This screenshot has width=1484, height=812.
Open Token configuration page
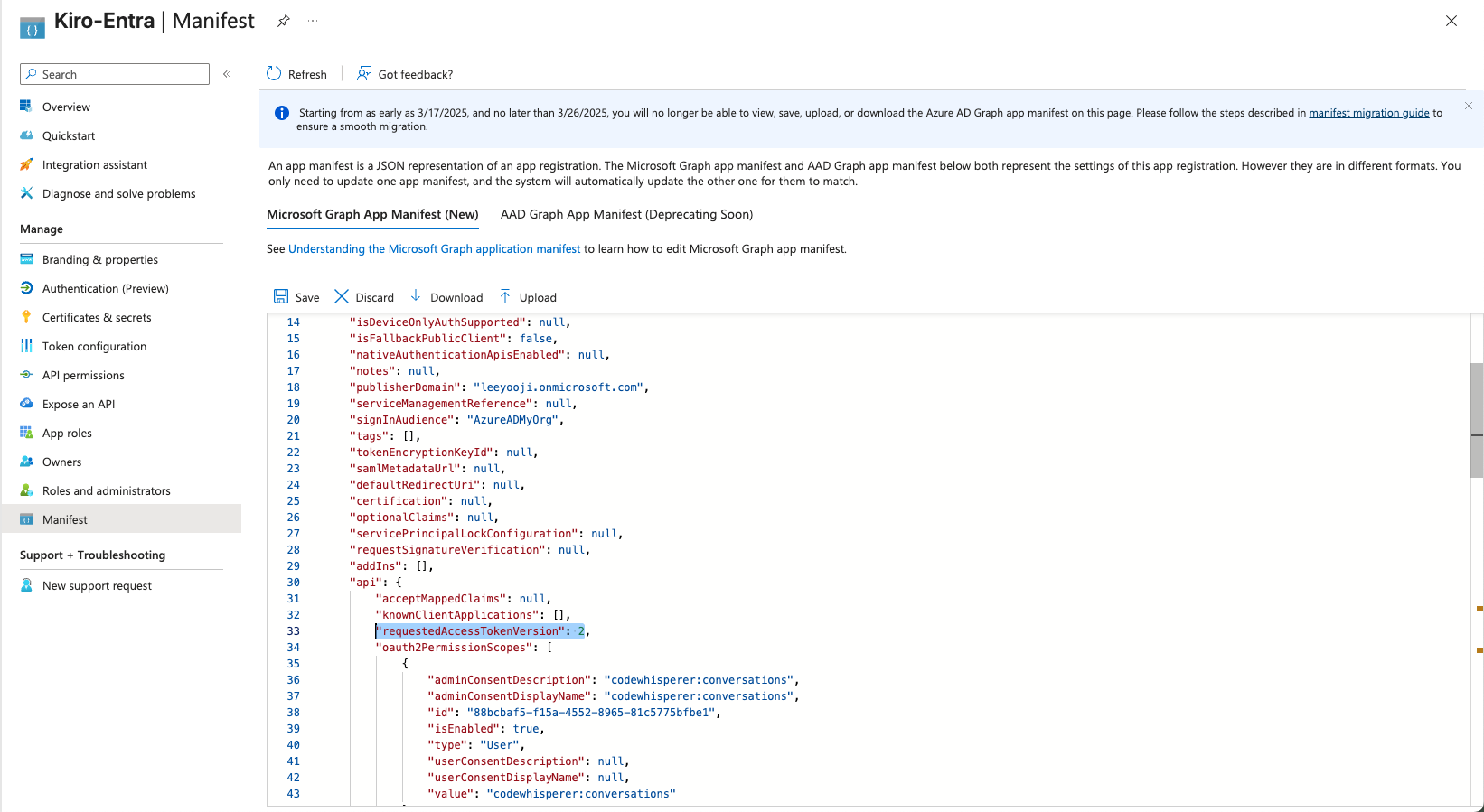pyautogui.click(x=94, y=346)
